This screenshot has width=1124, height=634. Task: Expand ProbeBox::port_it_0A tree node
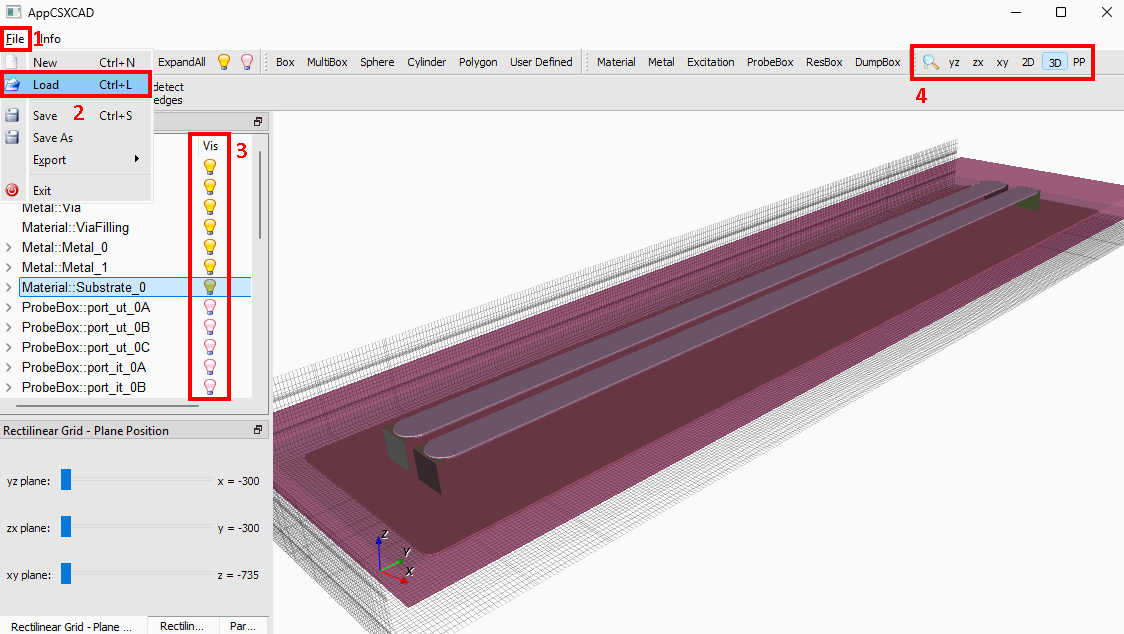pyautogui.click(x=9, y=368)
